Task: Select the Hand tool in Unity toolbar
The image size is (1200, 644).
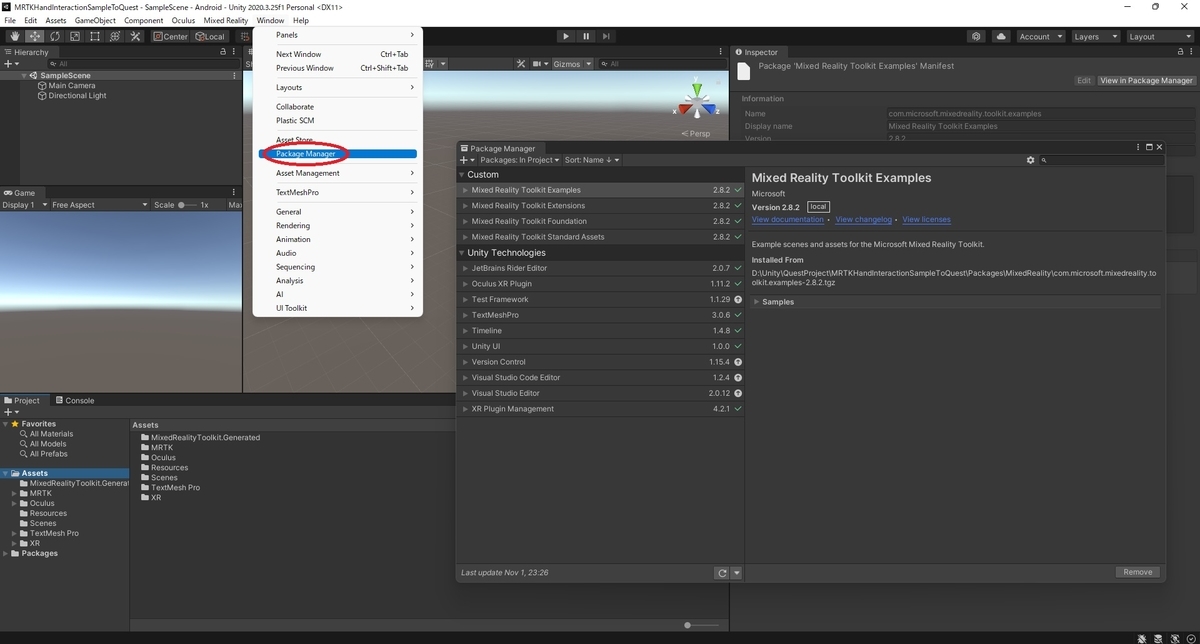Action: coord(15,36)
